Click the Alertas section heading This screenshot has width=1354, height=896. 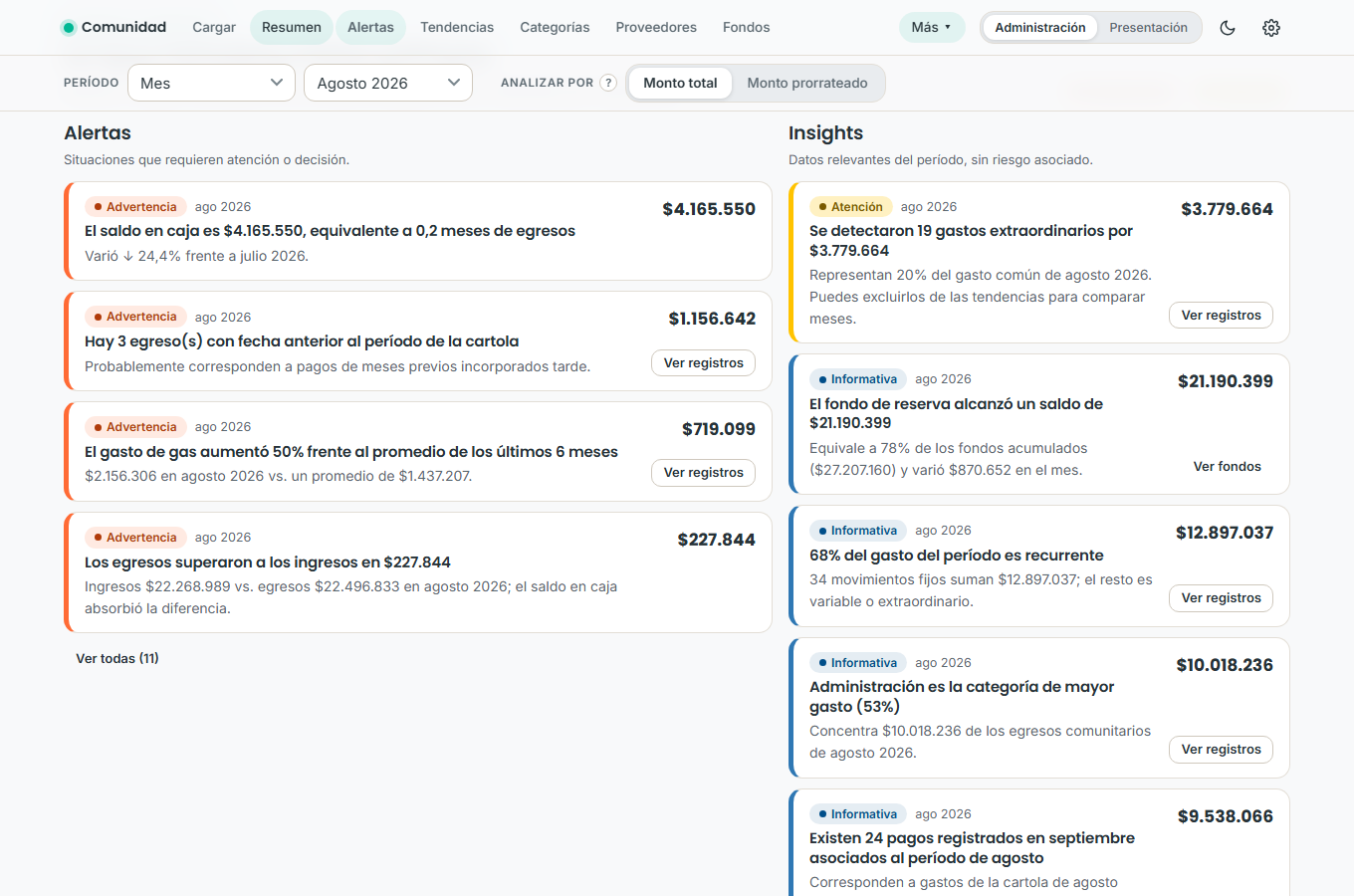point(98,133)
